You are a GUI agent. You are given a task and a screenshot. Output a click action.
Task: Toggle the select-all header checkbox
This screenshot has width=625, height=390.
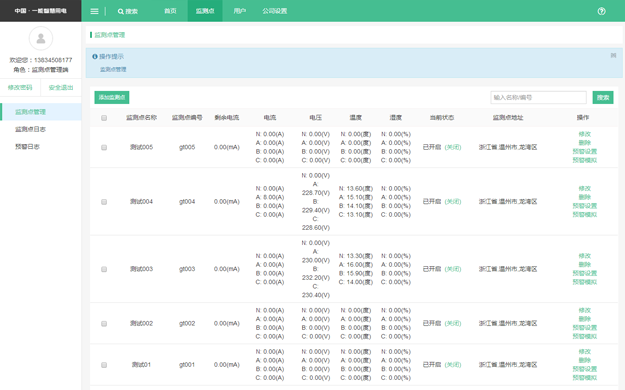click(x=104, y=118)
